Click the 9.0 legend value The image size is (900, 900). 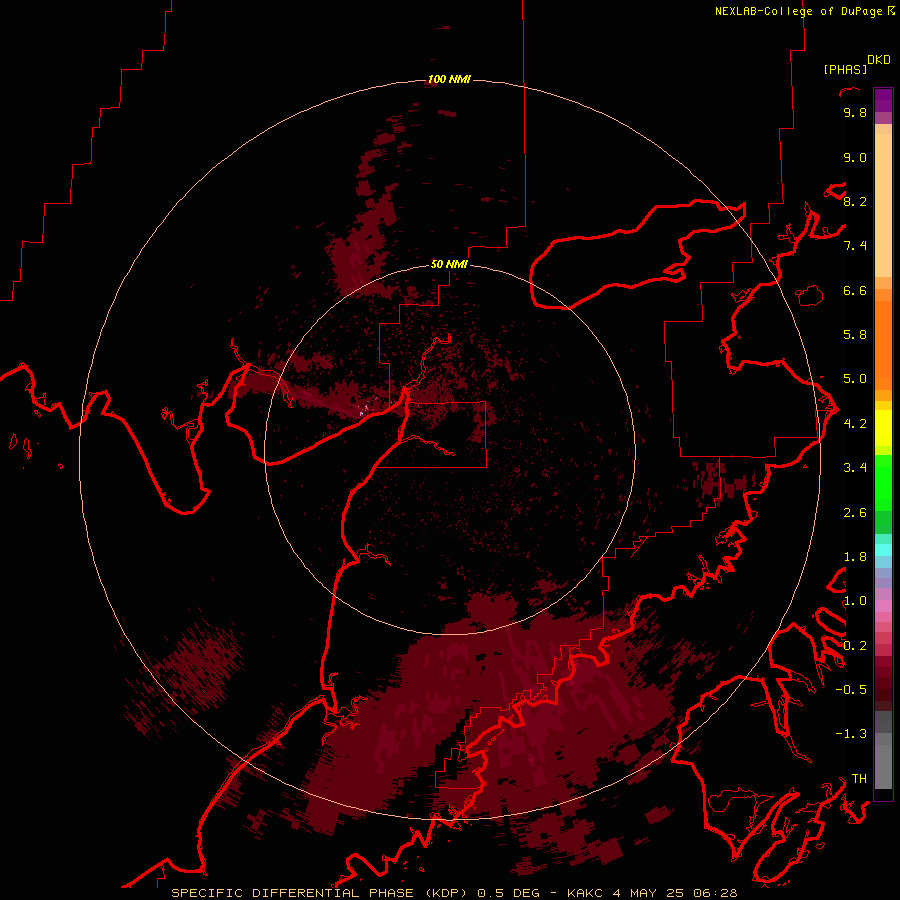point(855,157)
